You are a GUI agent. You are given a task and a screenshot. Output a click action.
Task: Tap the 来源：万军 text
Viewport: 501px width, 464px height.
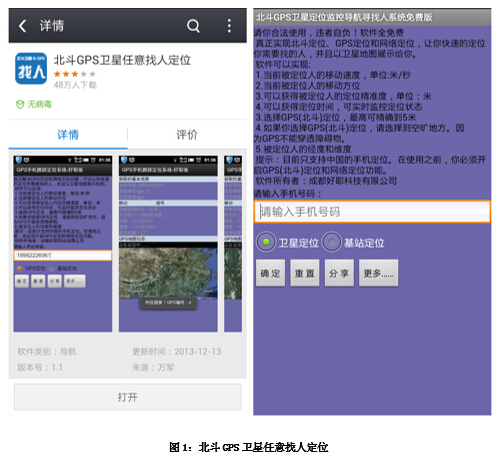click(153, 367)
